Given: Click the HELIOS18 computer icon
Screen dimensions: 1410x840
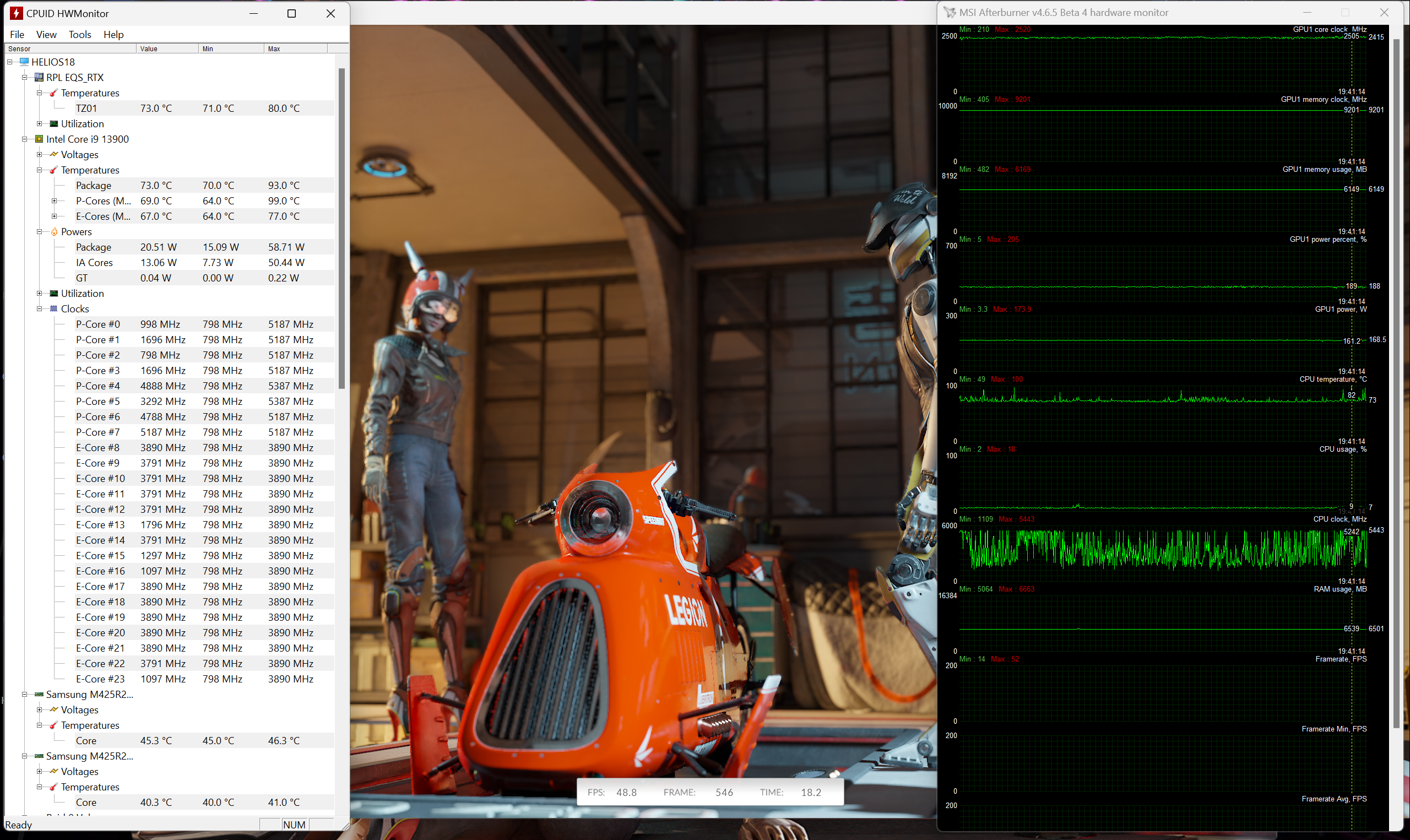Looking at the screenshot, I should [x=24, y=62].
